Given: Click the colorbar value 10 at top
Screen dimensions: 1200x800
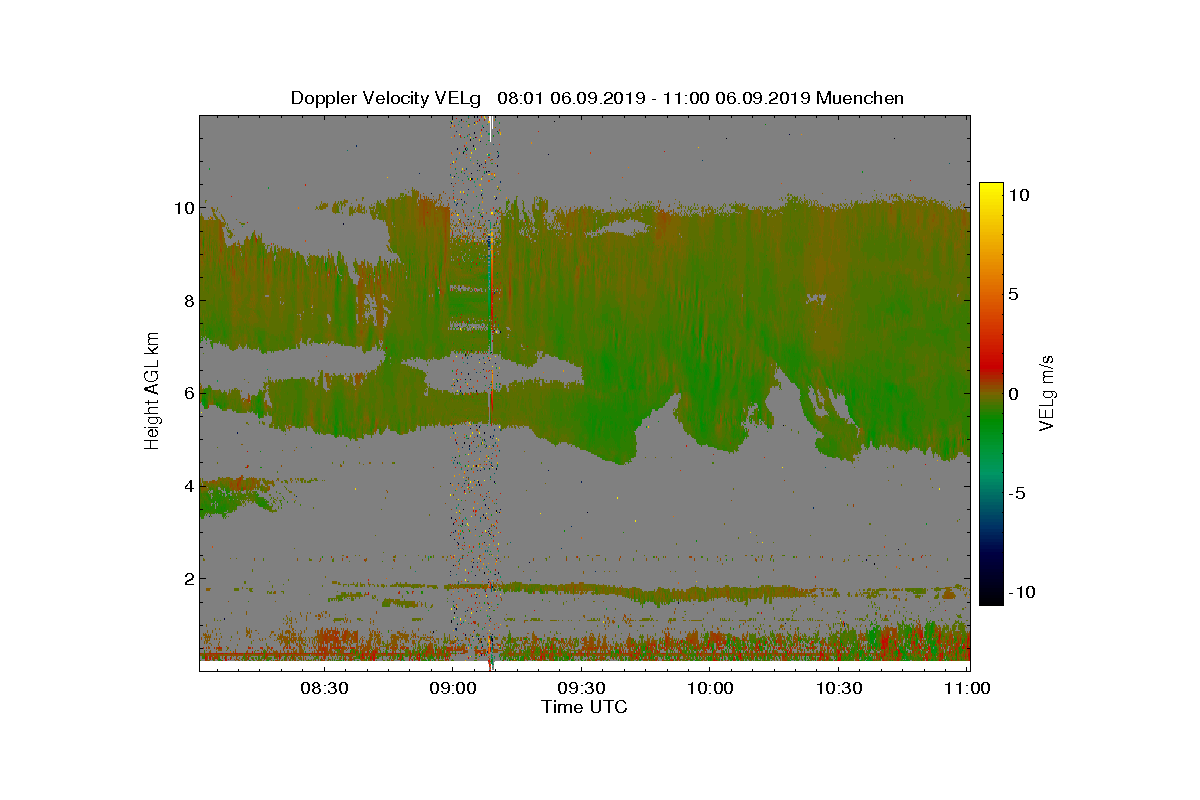Looking at the screenshot, I should click(x=1018, y=196).
